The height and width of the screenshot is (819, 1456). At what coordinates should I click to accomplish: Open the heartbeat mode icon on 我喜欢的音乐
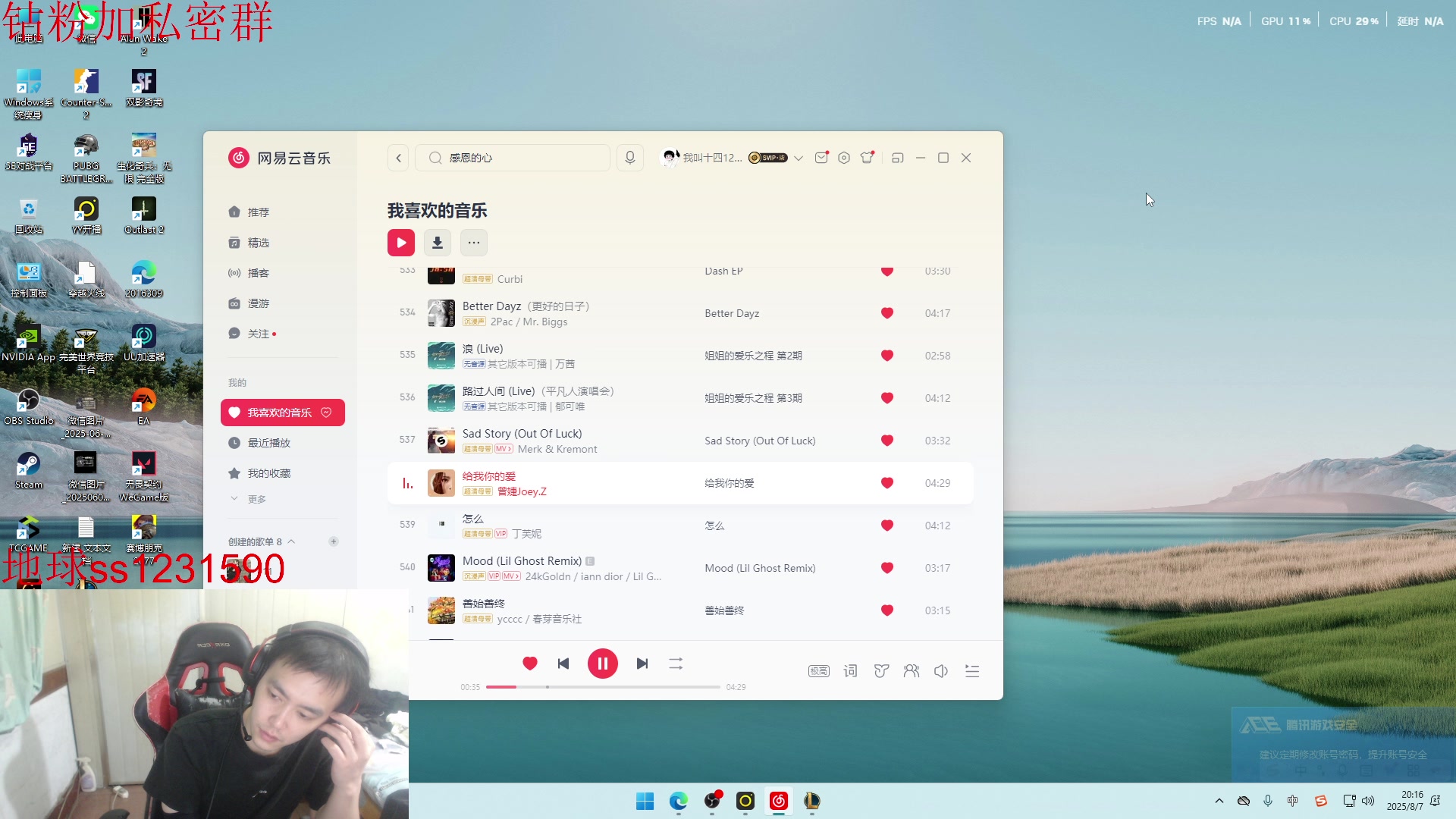327,413
